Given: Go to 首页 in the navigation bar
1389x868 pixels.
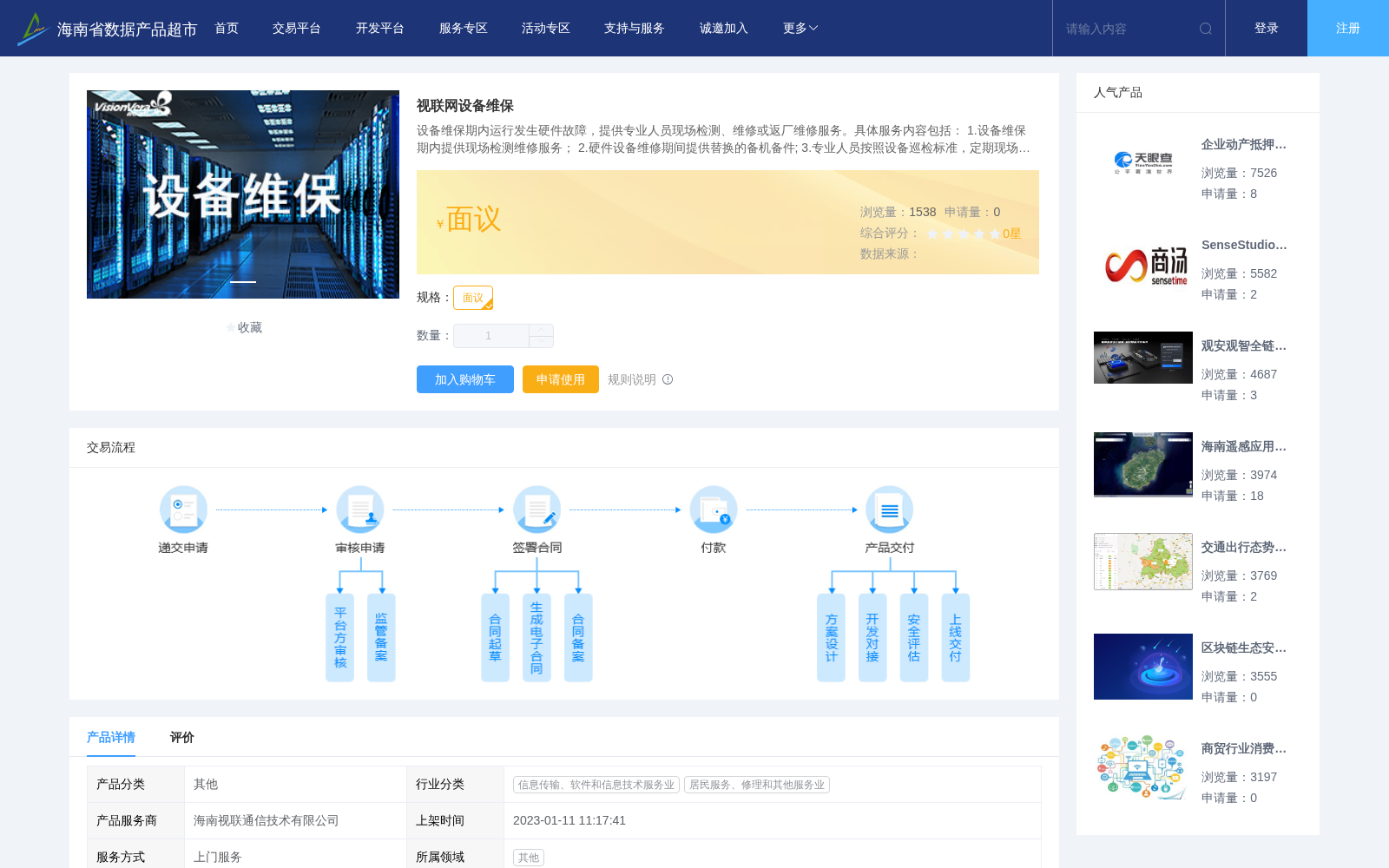Looking at the screenshot, I should (x=227, y=29).
